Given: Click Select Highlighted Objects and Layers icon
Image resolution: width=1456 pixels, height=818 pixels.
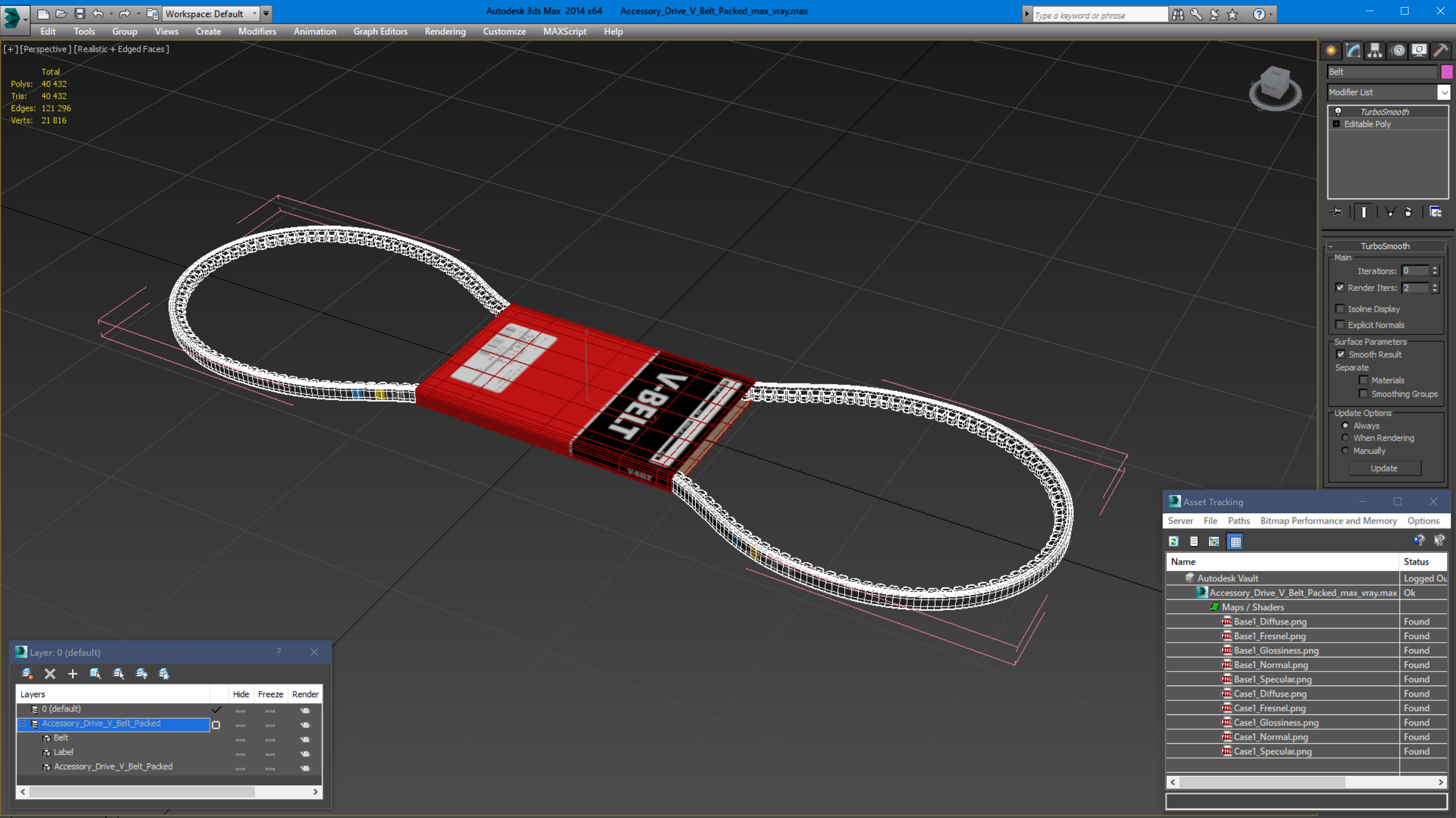Looking at the screenshot, I should (95, 673).
